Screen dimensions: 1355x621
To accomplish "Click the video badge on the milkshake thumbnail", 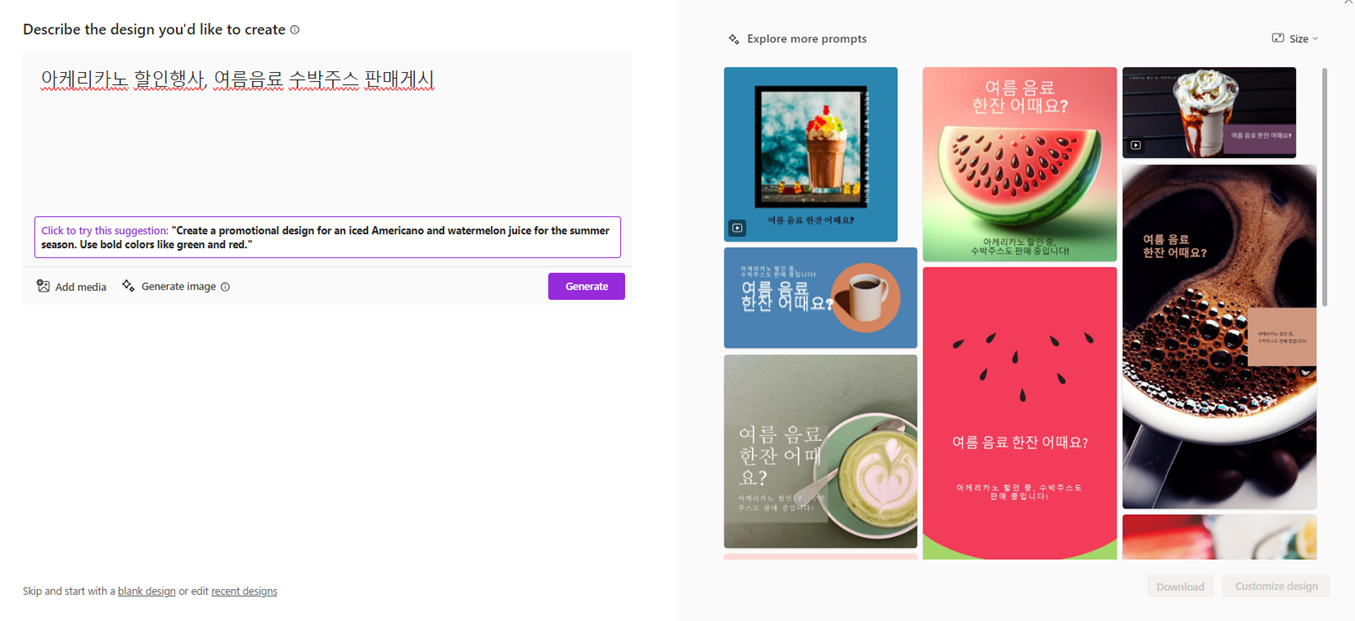I will tap(737, 228).
